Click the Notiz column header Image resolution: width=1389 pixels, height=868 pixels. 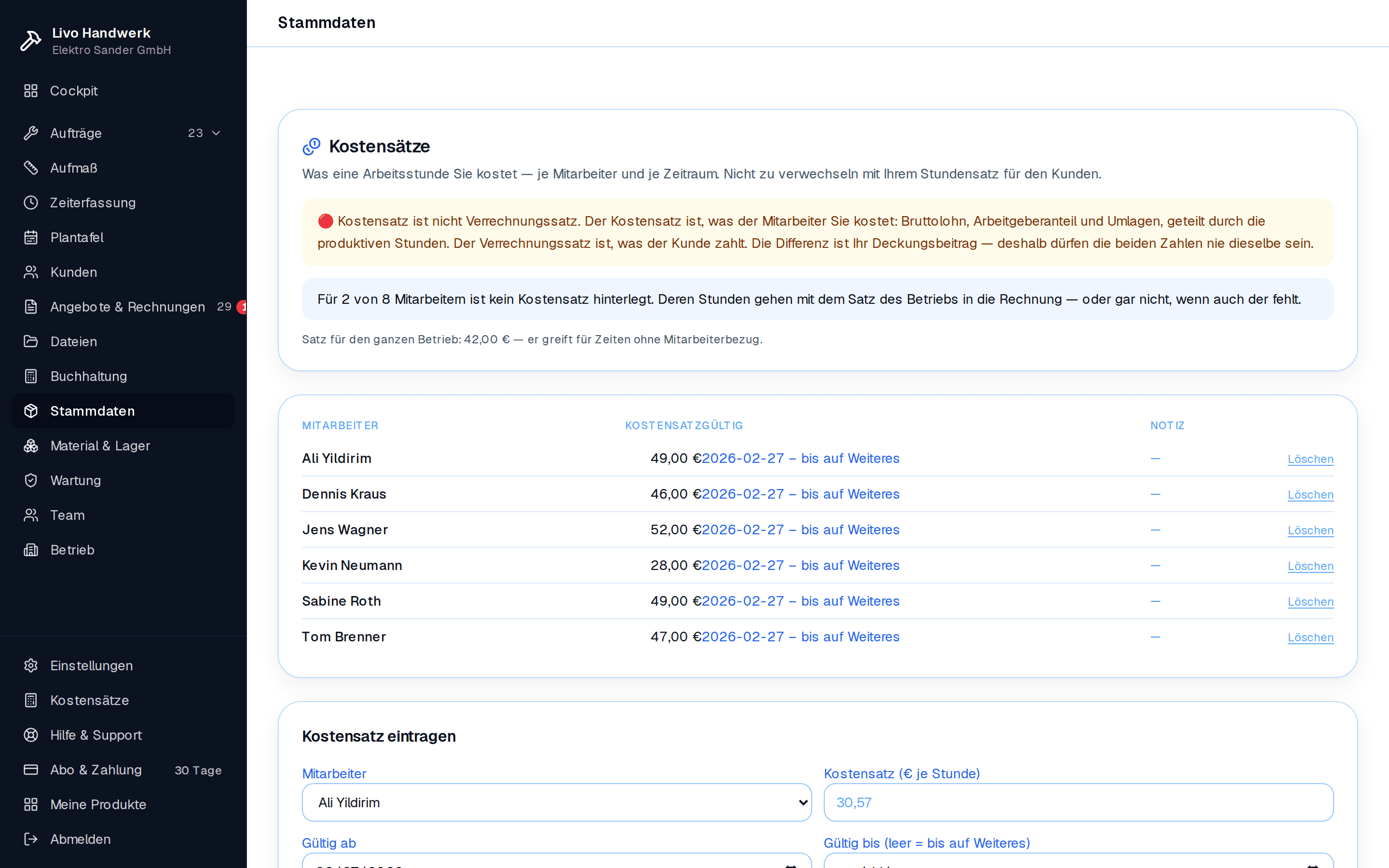pos(1168,425)
